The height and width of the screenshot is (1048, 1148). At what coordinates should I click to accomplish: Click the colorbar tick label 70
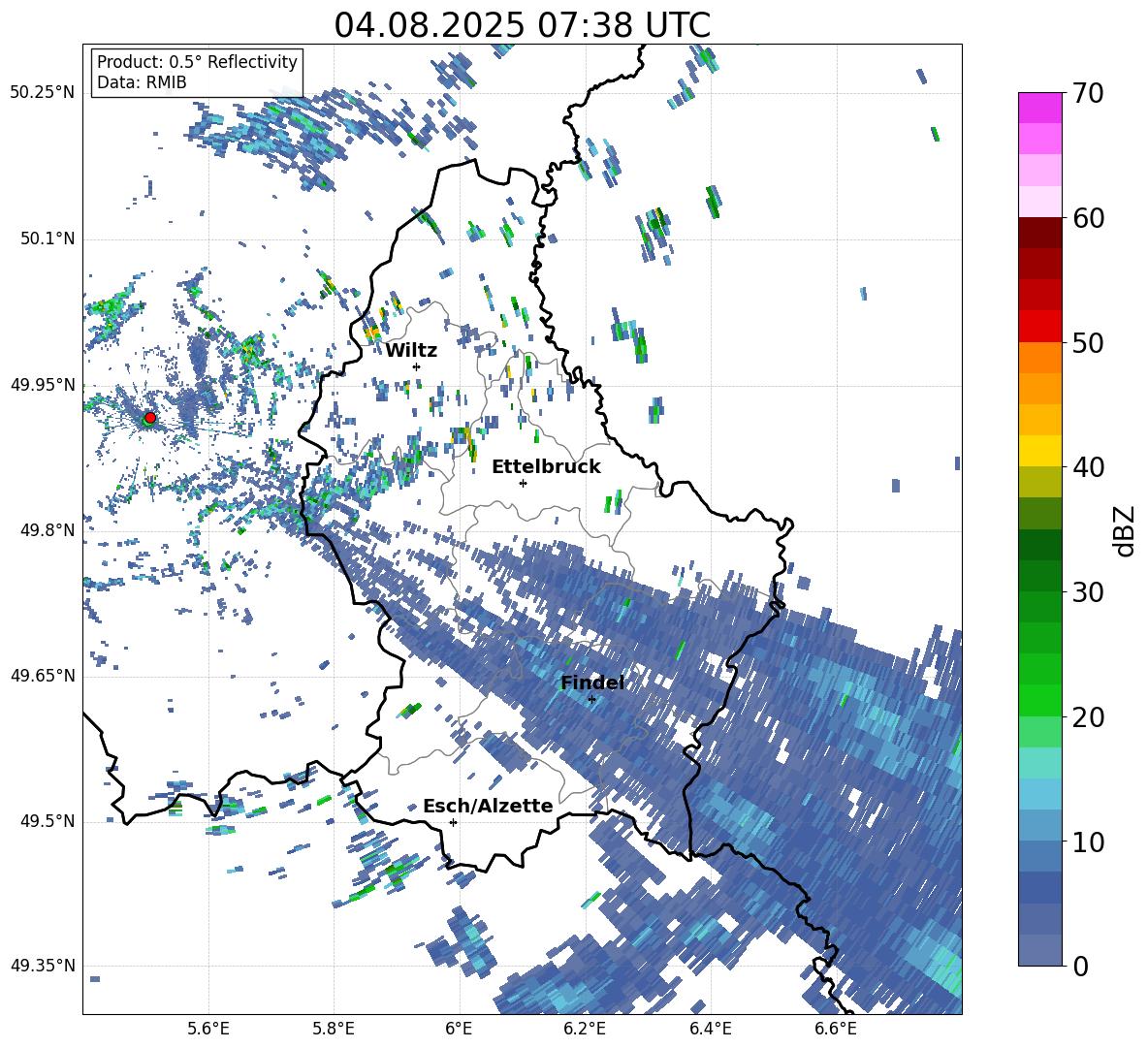[x=1087, y=93]
